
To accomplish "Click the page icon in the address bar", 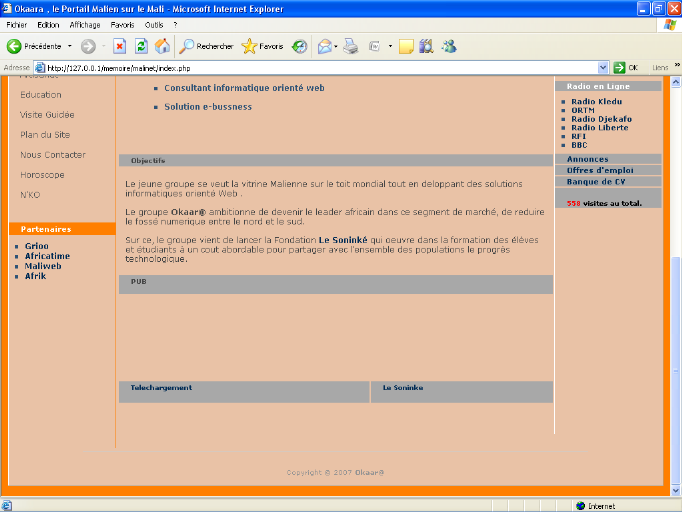I will pos(40,68).
